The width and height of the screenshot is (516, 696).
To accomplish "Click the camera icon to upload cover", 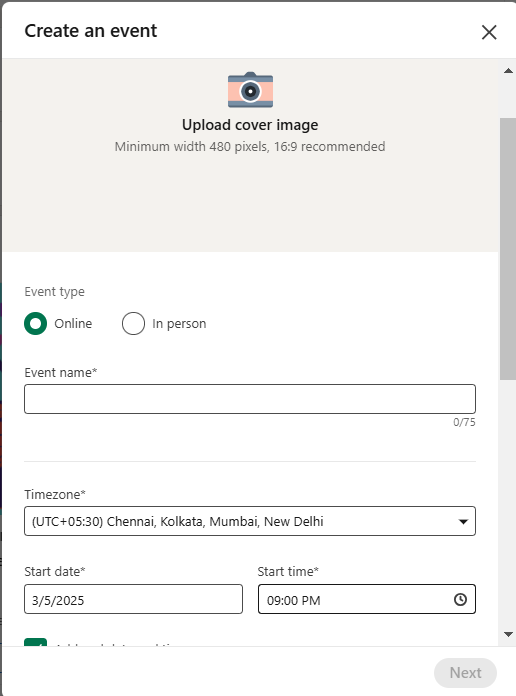I will pos(250,90).
